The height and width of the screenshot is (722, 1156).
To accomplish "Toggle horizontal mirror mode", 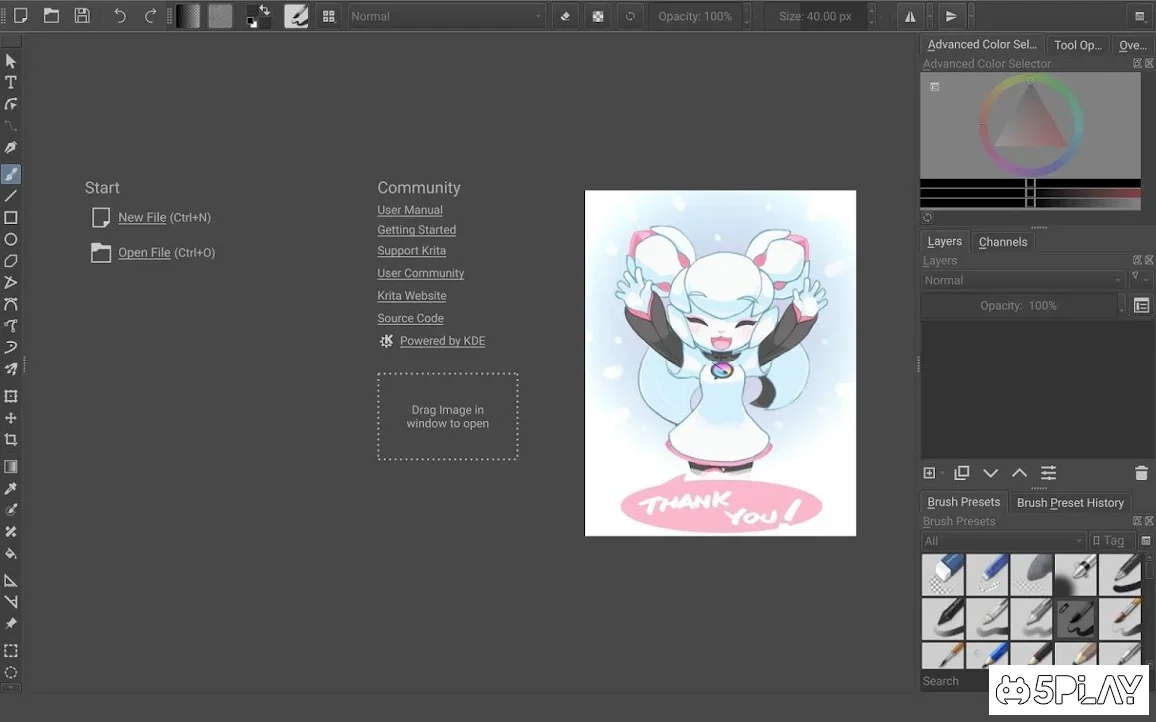I will (912, 16).
